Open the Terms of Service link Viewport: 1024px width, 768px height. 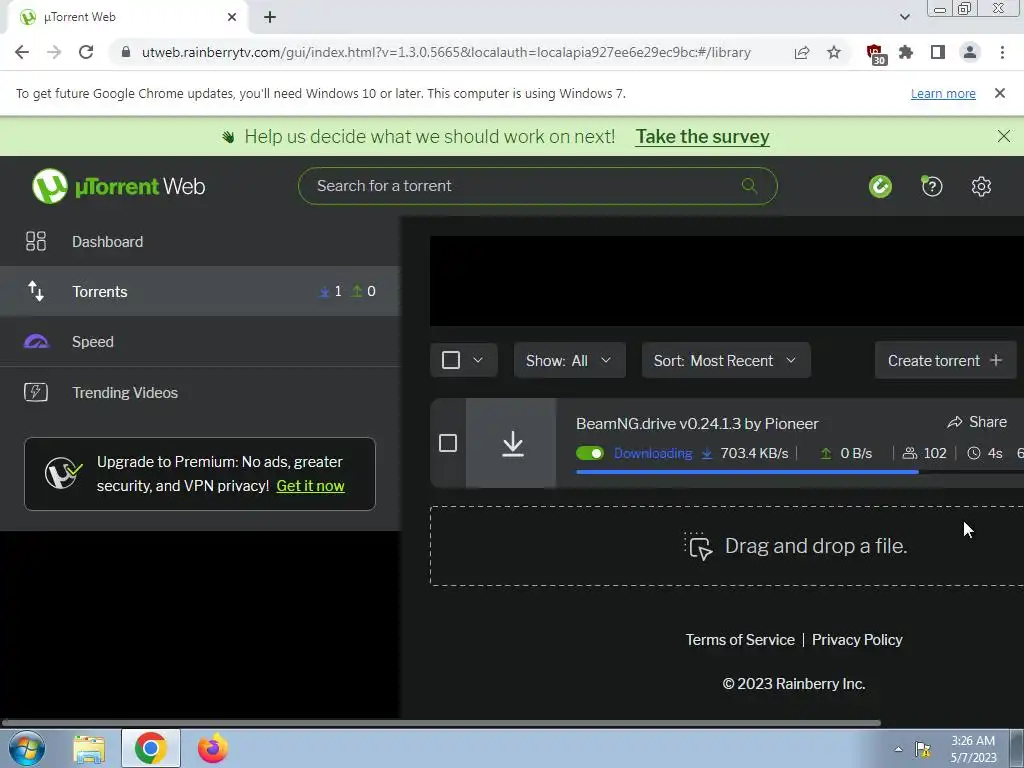point(740,640)
